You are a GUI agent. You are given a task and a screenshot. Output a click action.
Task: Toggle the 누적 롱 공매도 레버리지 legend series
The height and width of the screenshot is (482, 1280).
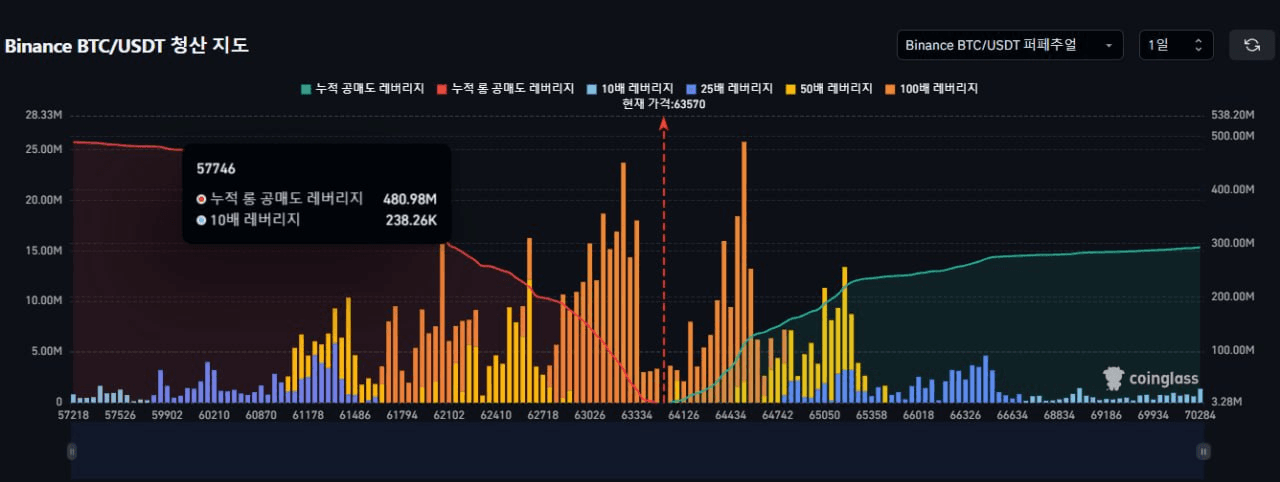click(505, 88)
